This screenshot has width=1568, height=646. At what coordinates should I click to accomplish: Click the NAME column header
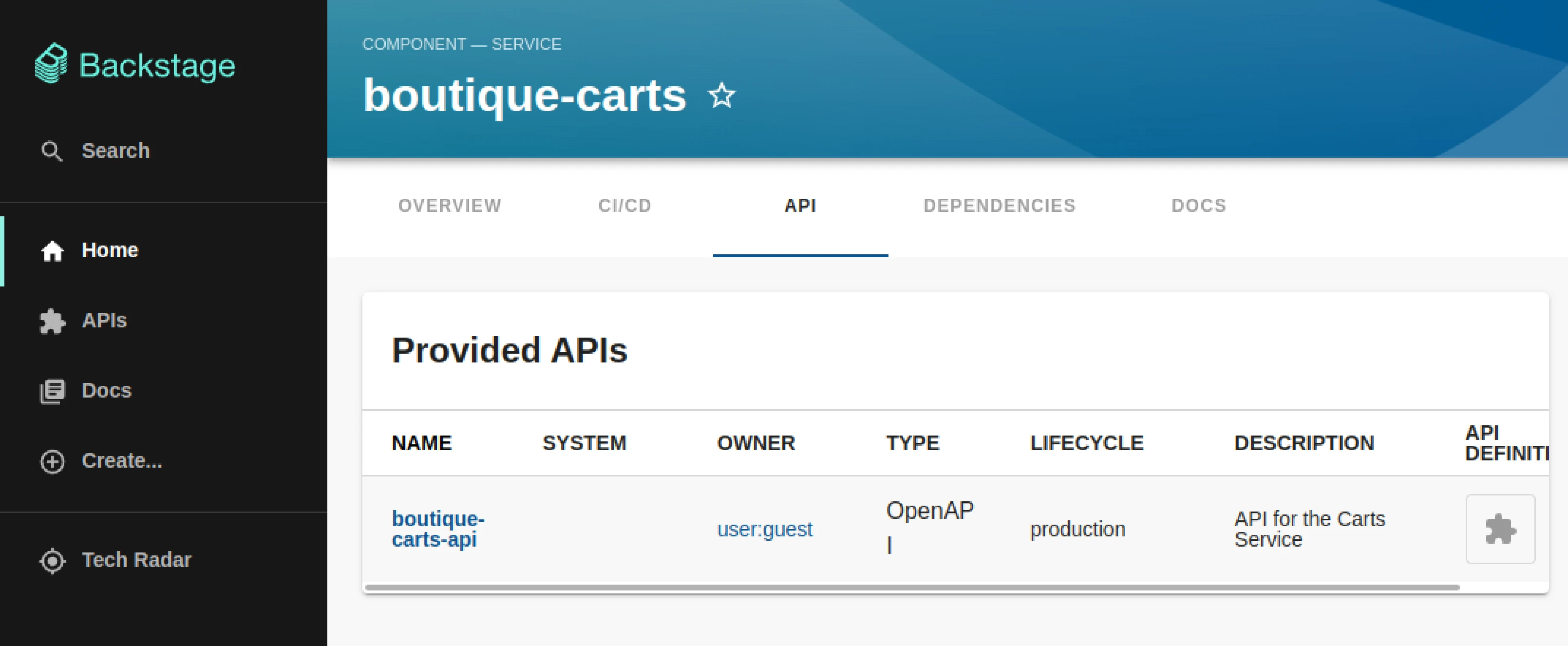pos(422,442)
